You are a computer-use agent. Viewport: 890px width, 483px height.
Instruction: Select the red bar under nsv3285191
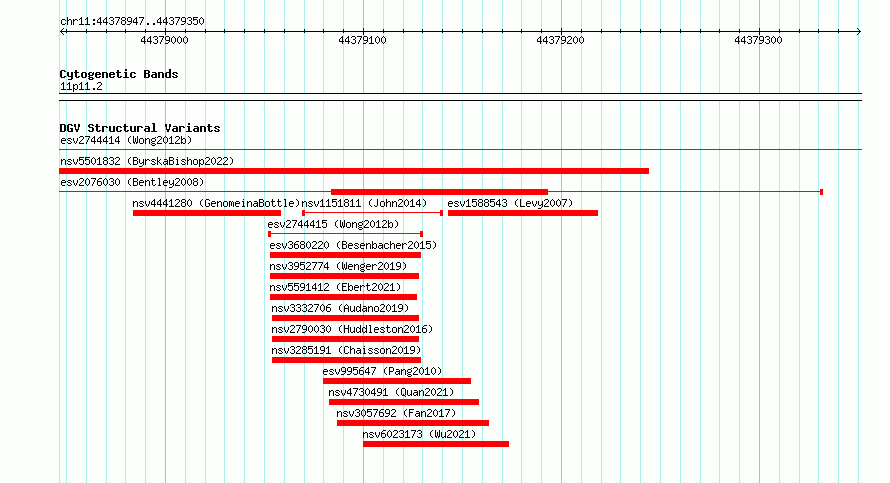point(346,360)
